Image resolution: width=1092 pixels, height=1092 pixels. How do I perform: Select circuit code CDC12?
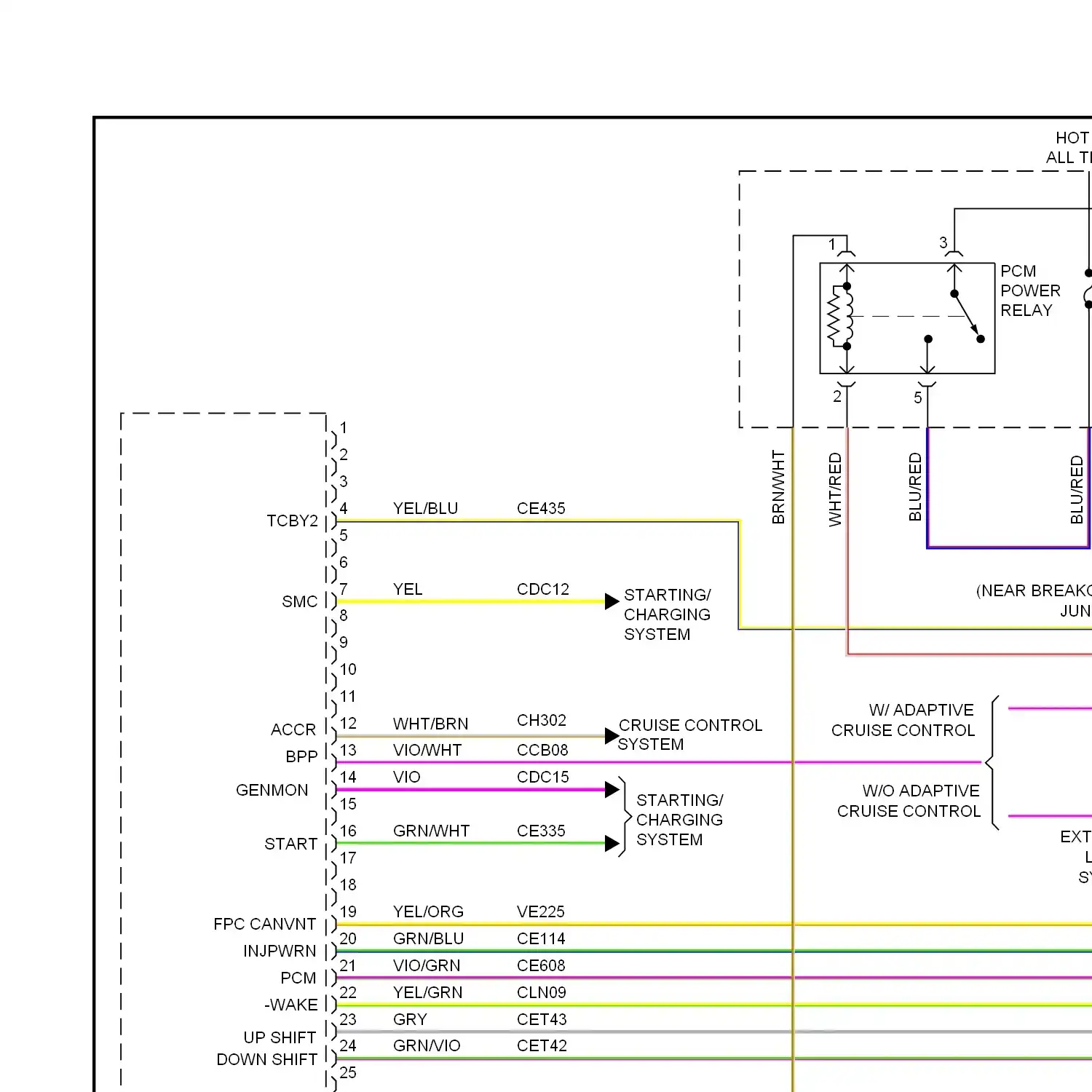pyautogui.click(x=543, y=589)
